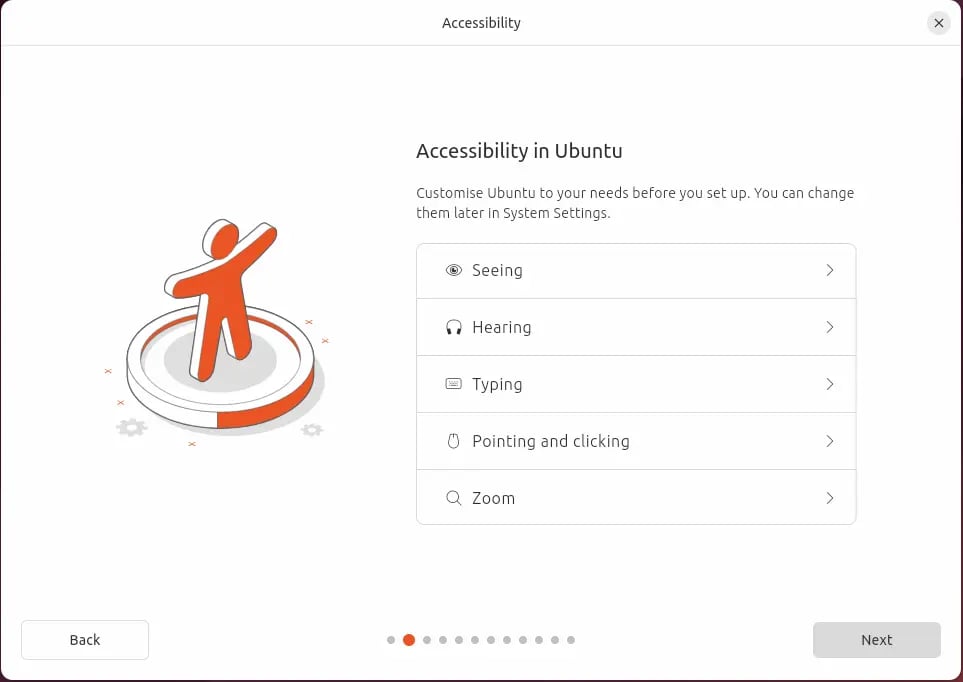Expand the Pointing and clicking chevron

pyautogui.click(x=830, y=441)
